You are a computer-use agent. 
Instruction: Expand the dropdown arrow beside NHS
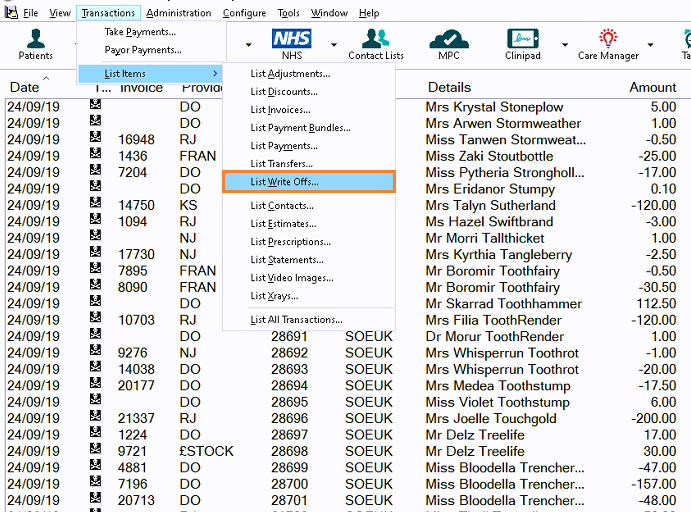point(334,45)
